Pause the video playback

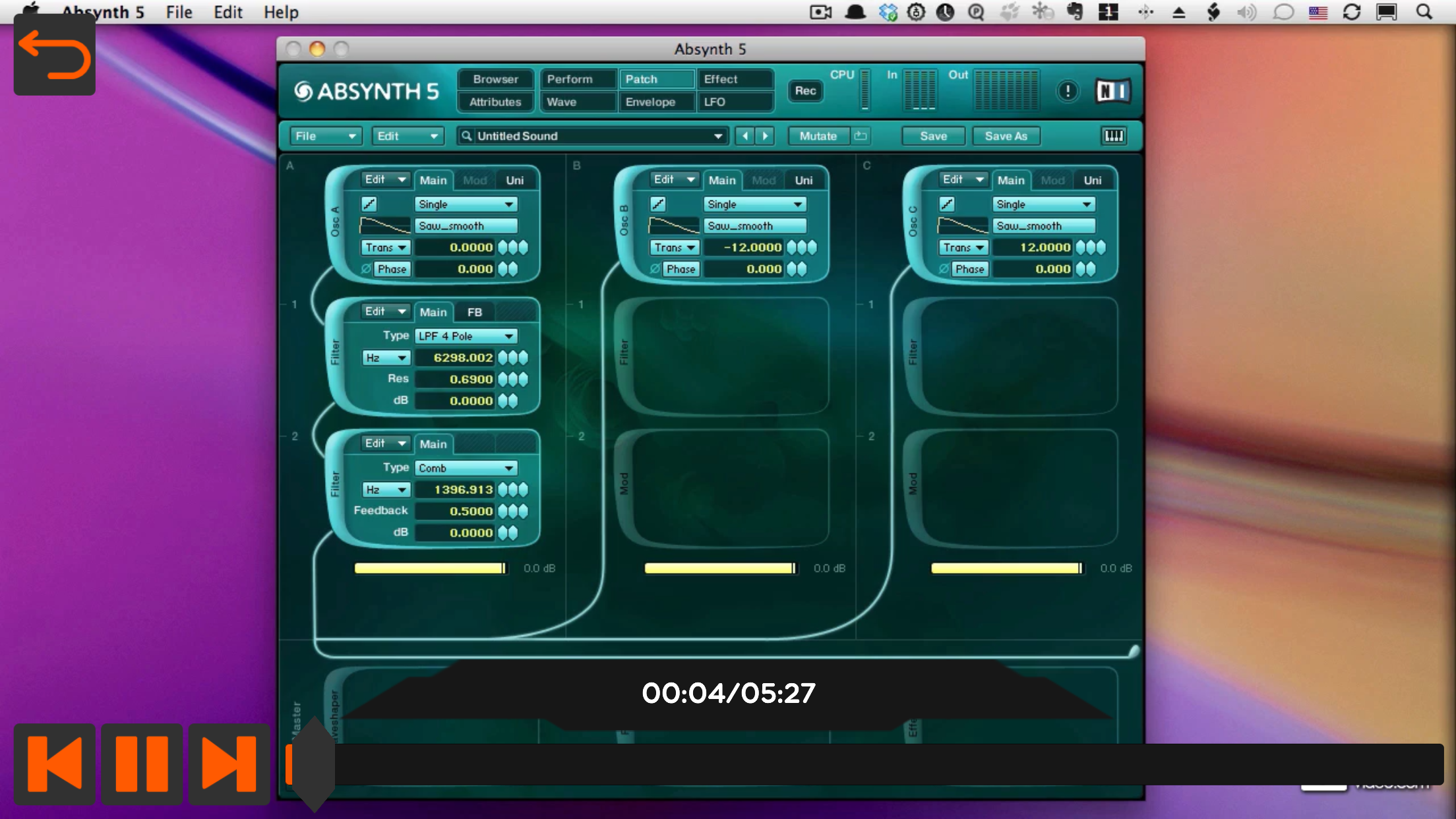tap(141, 764)
